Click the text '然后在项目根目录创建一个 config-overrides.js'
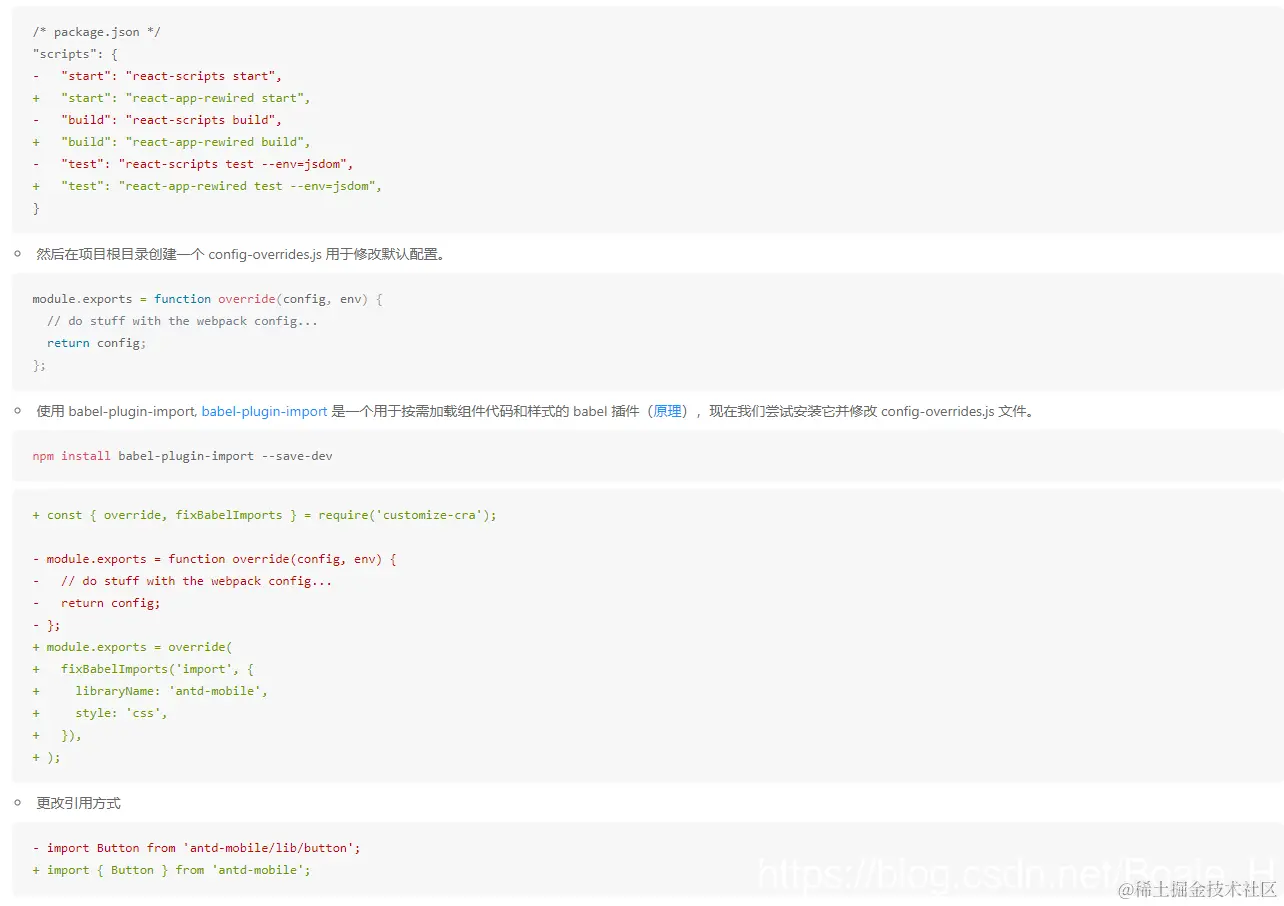 (179, 254)
